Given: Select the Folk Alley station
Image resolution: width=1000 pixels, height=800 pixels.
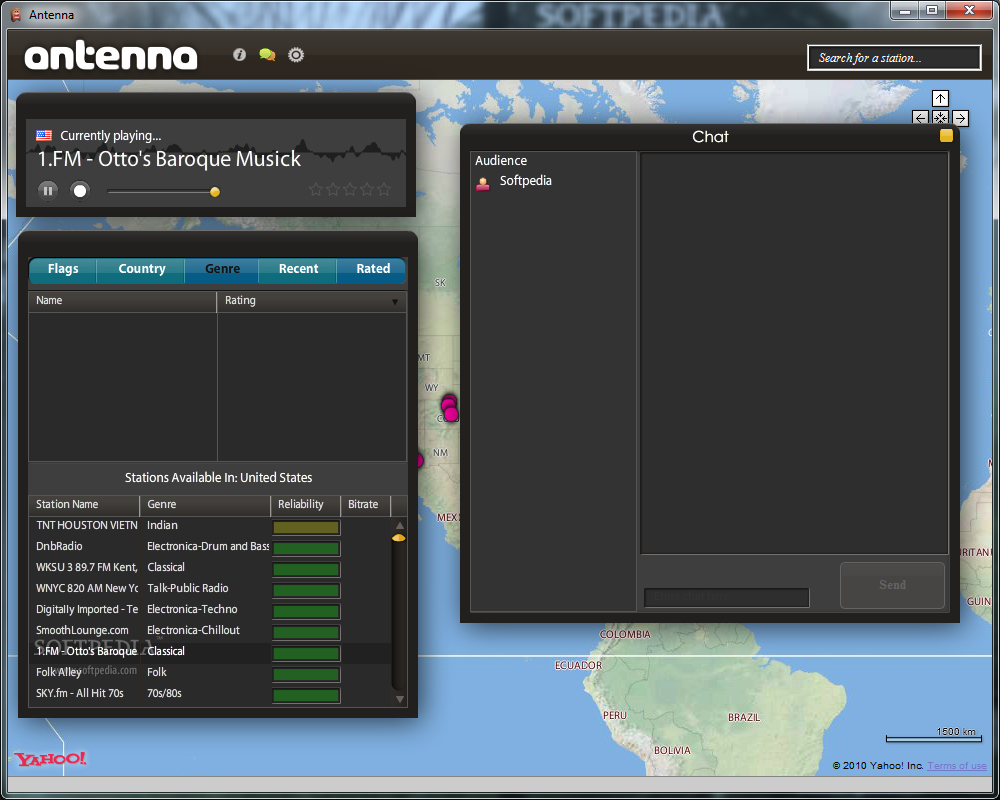Looking at the screenshot, I should (210, 673).
